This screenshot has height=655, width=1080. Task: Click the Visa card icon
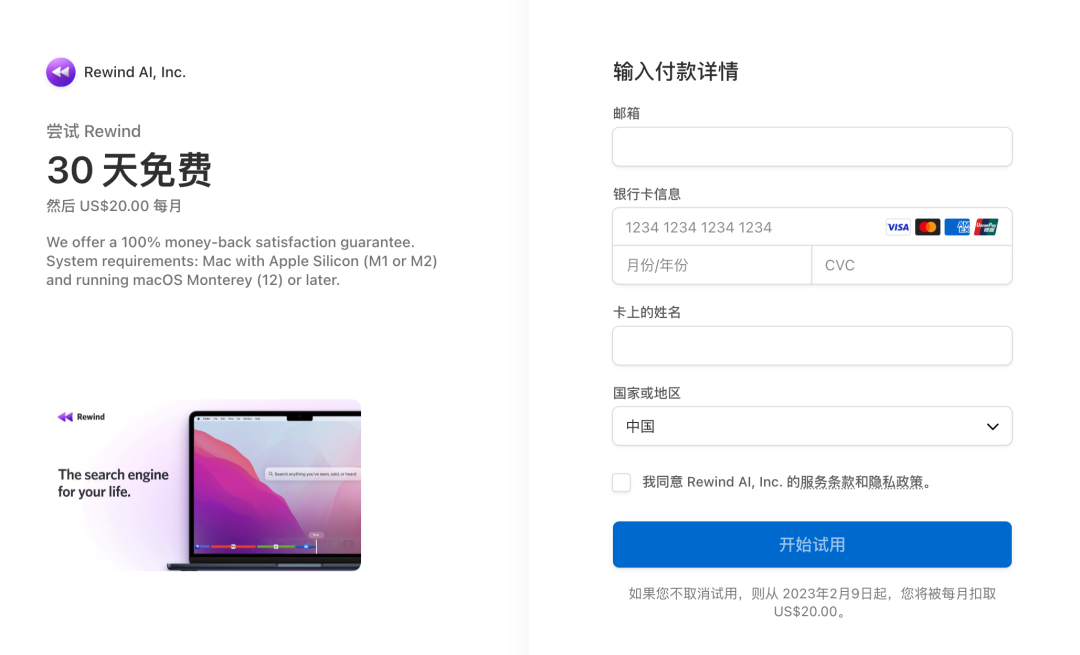click(x=897, y=227)
